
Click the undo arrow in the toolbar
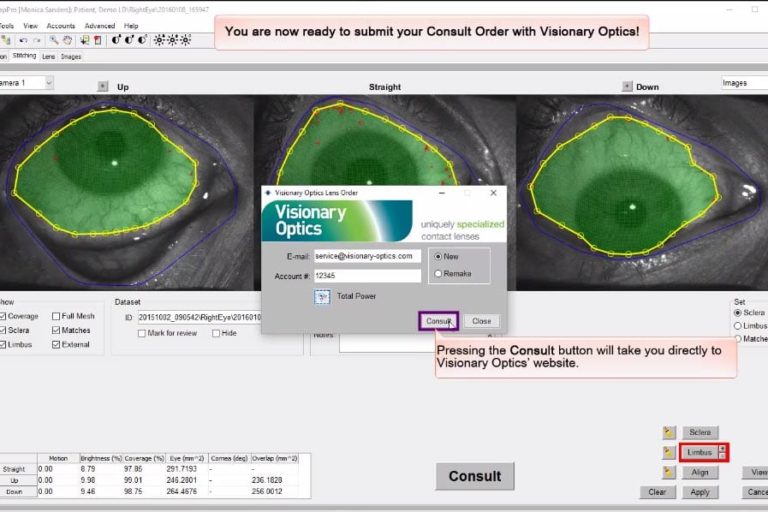(22, 40)
